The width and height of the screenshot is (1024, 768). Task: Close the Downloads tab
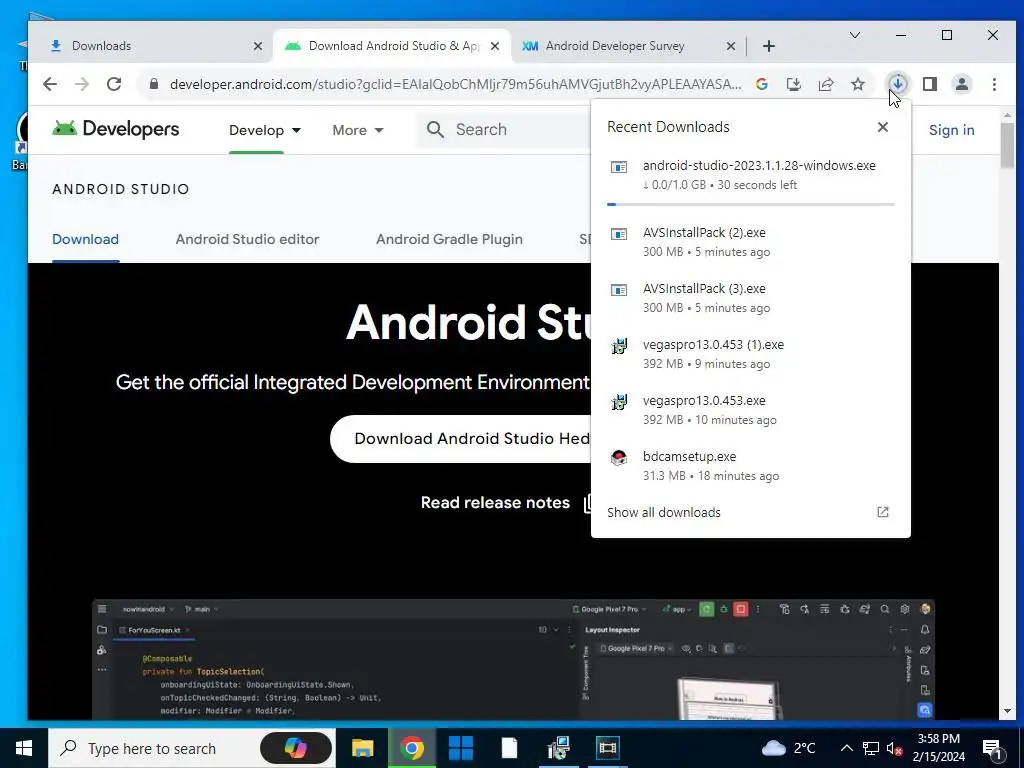click(258, 46)
